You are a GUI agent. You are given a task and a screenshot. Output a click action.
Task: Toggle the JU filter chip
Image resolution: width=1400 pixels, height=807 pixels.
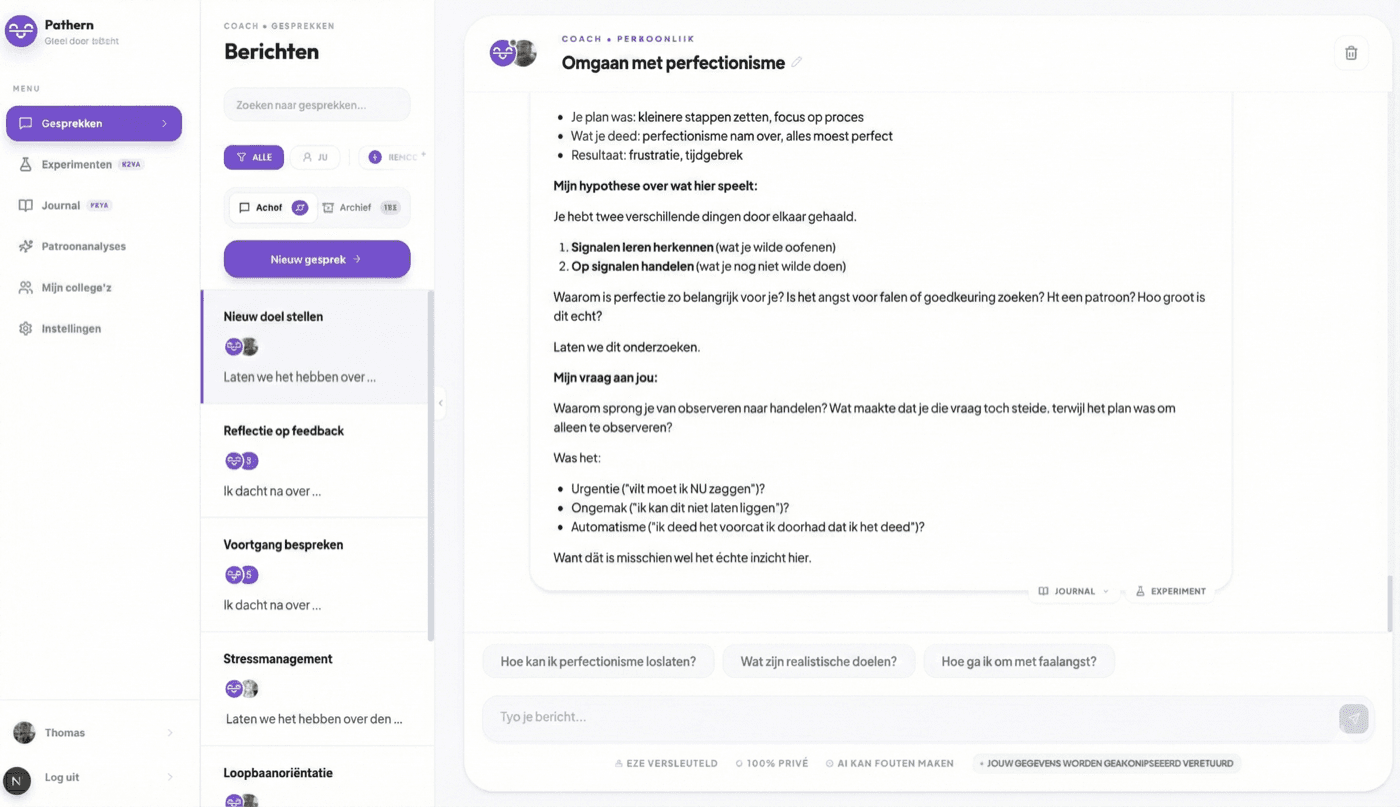pos(316,157)
